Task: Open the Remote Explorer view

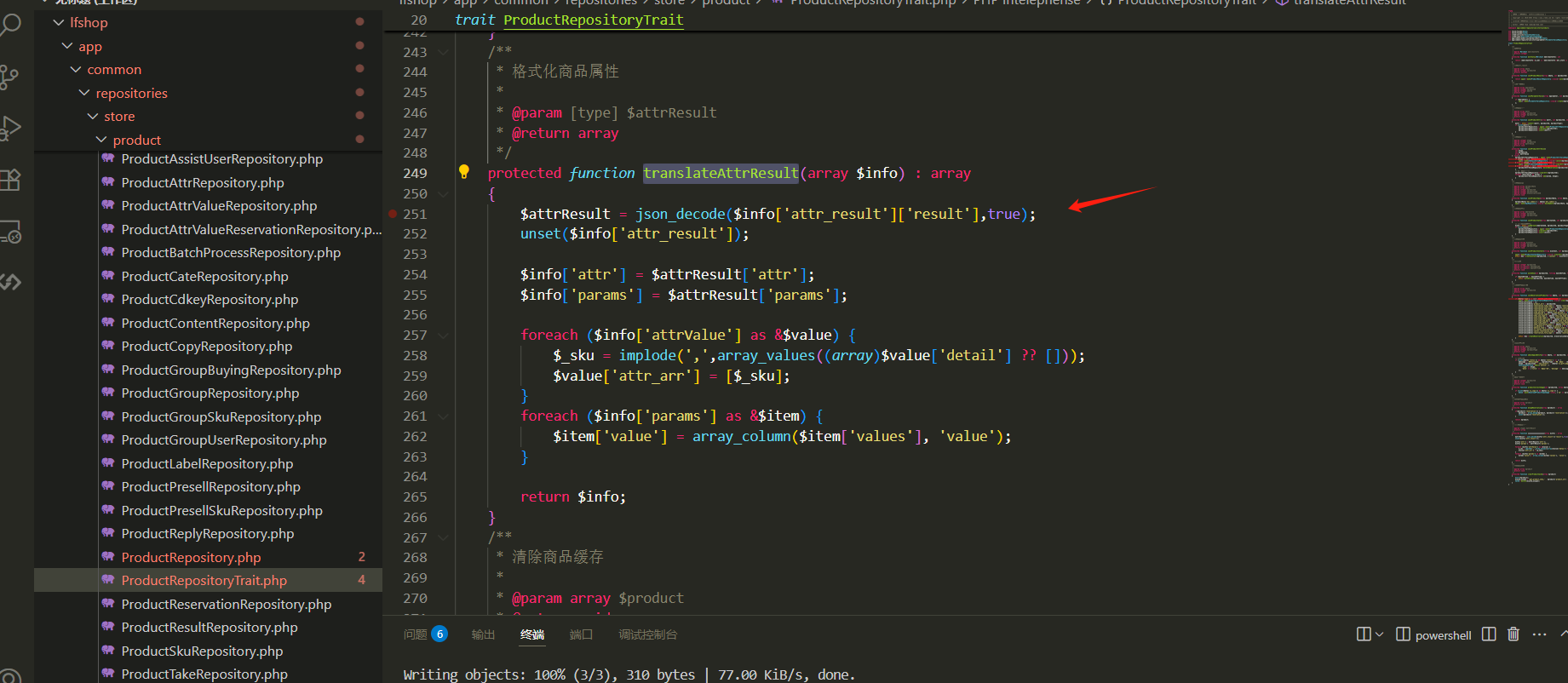Action: 10,232
